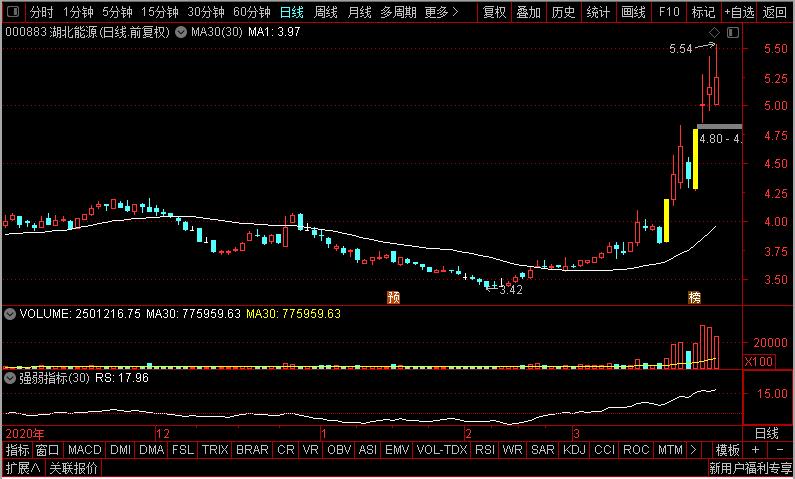The image size is (795, 479).
Task: Select the 15分钟 period
Action: pyautogui.click(x=160, y=12)
